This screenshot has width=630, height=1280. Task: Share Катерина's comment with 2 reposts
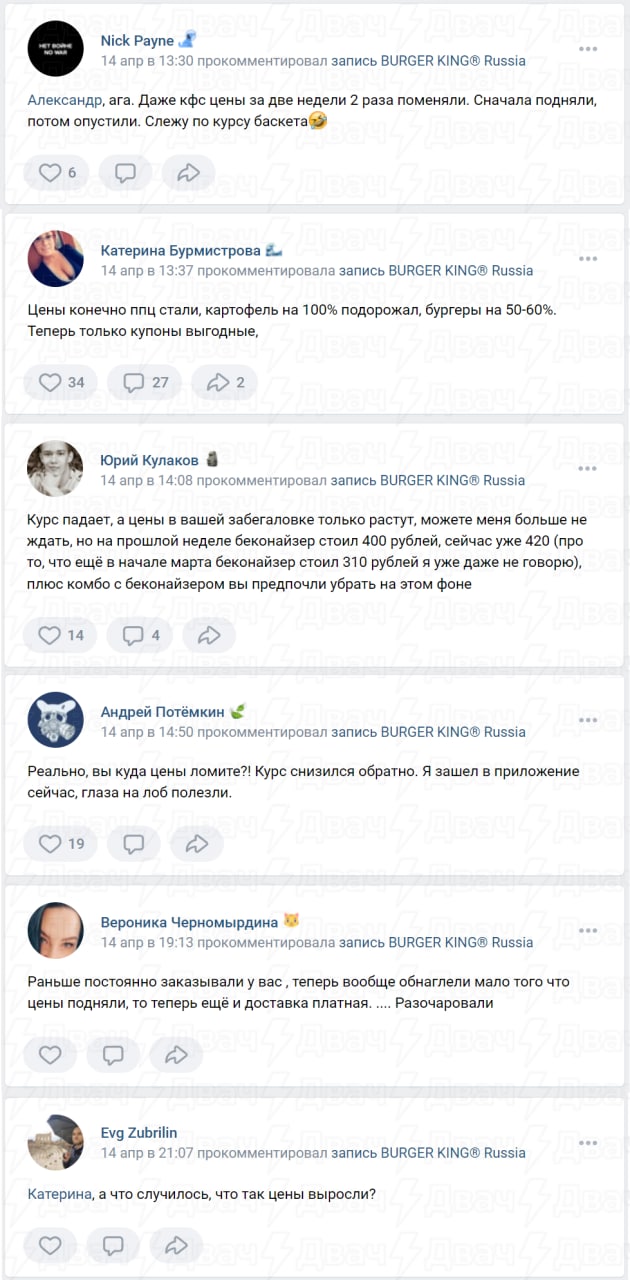[x=225, y=382]
